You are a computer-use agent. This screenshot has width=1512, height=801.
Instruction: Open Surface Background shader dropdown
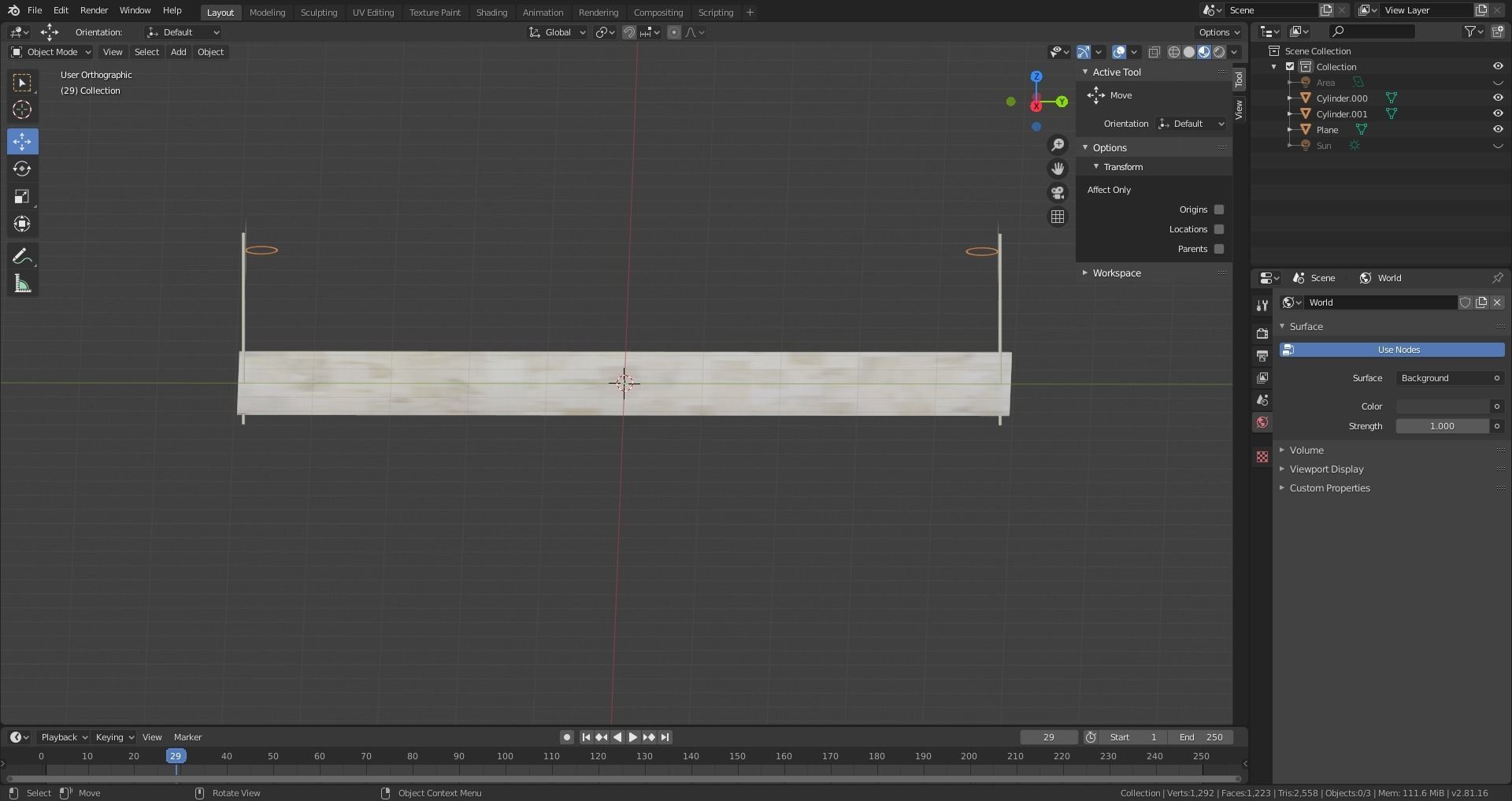[x=1450, y=378]
